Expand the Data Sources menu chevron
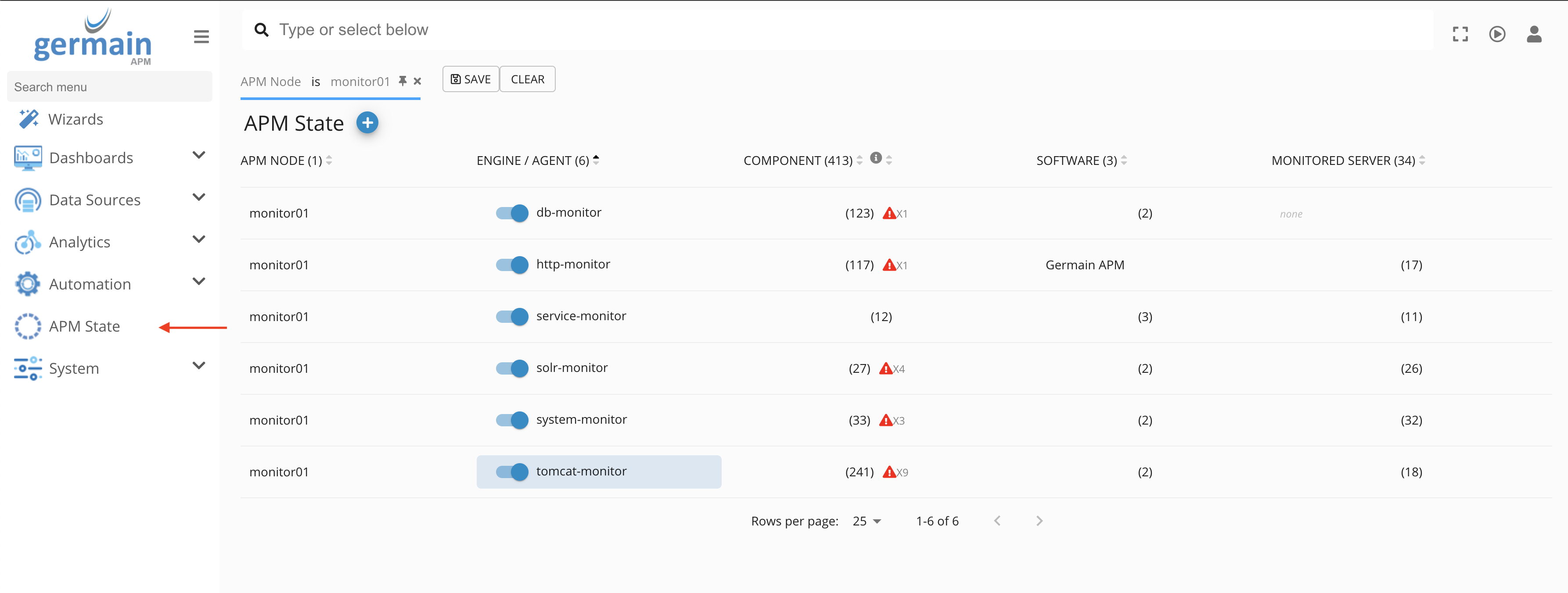The image size is (1568, 593). [x=198, y=198]
